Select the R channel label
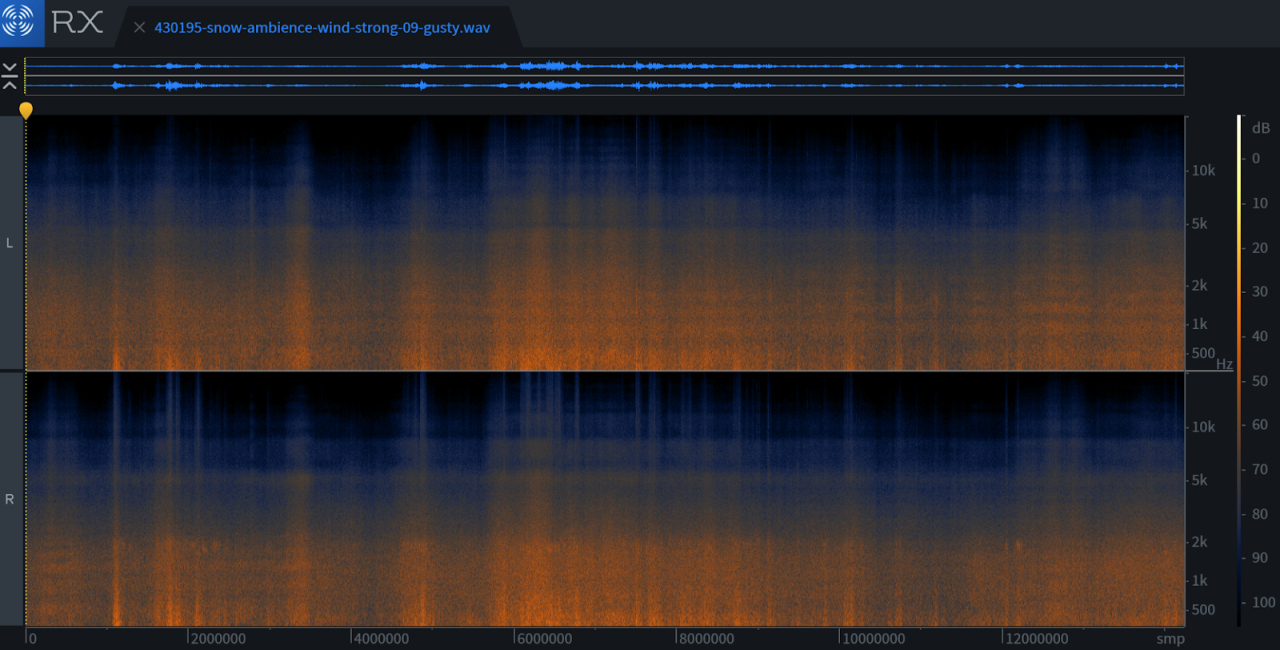The image size is (1280, 650). click(x=9, y=498)
